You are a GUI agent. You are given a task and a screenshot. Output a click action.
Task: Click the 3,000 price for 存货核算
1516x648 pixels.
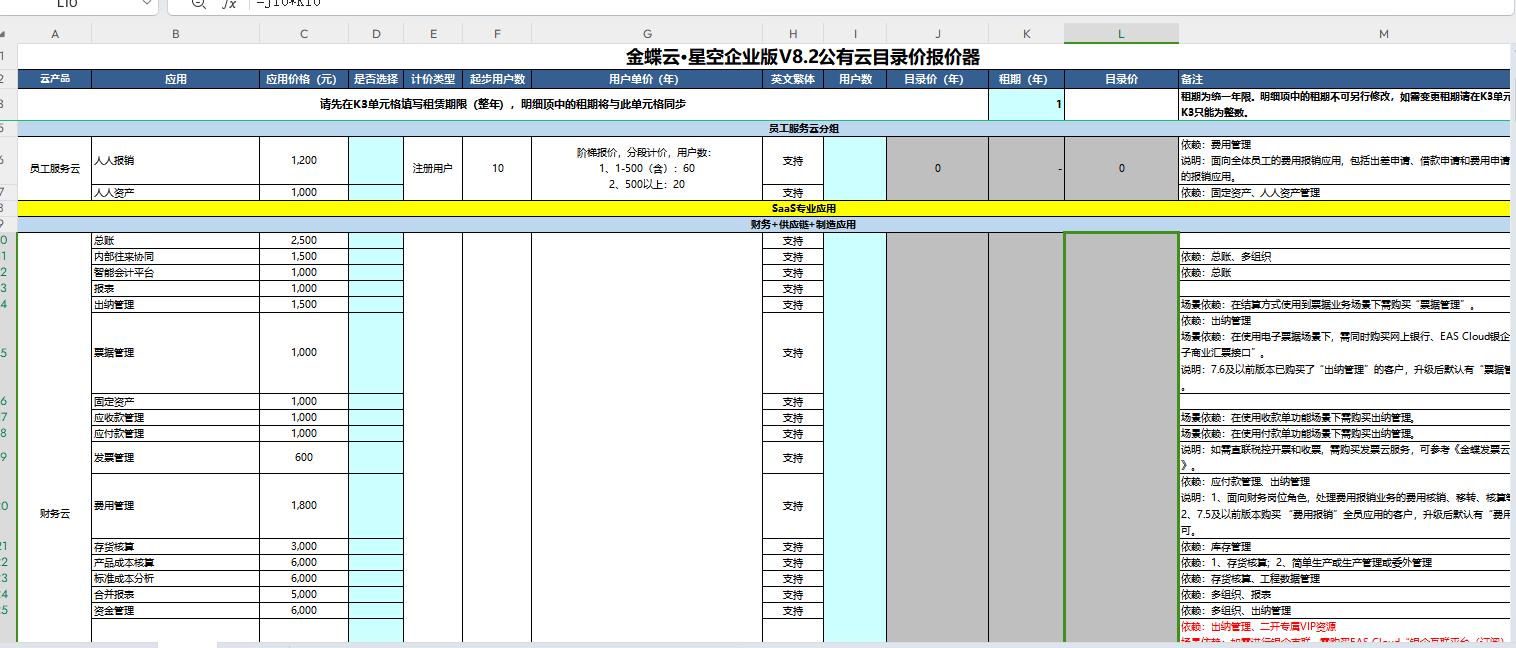[x=304, y=547]
